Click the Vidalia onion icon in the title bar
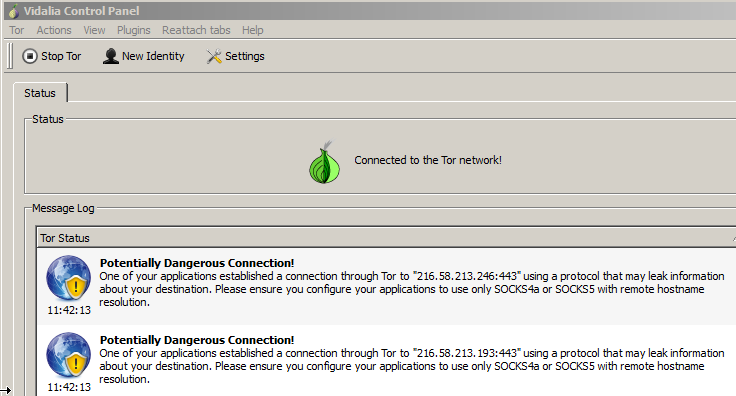The width and height of the screenshot is (736, 396). (x=14, y=11)
